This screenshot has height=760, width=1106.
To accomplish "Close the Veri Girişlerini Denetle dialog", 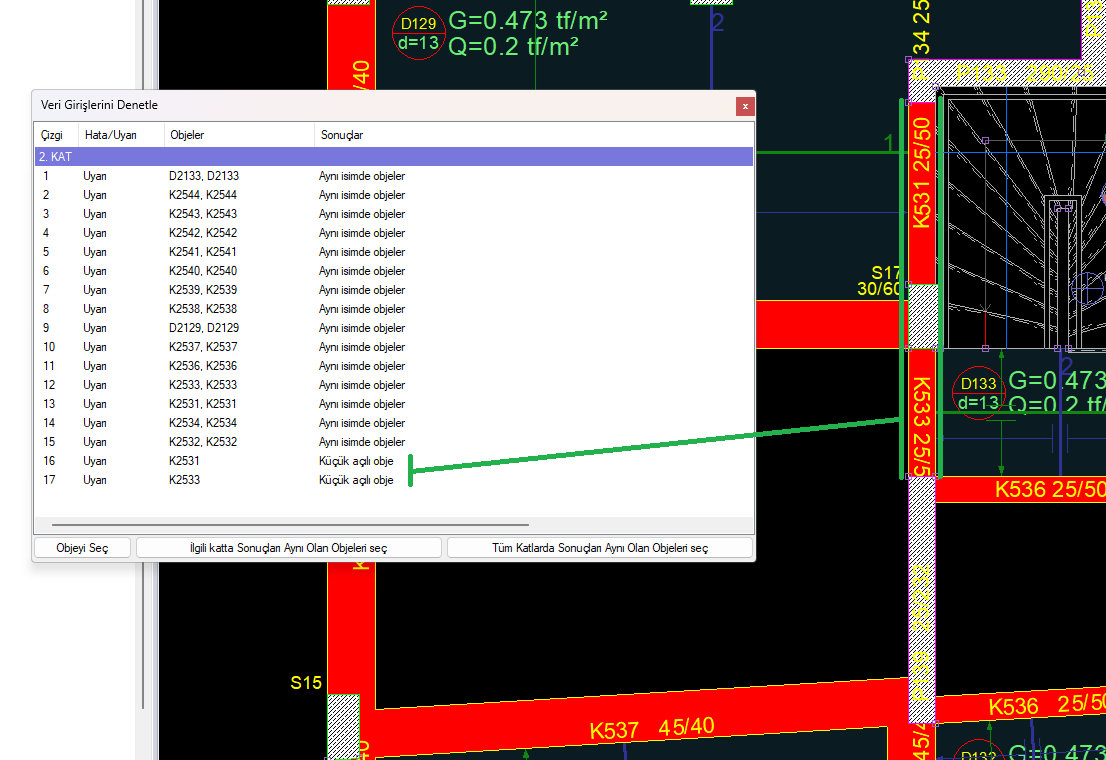I will click(x=745, y=107).
